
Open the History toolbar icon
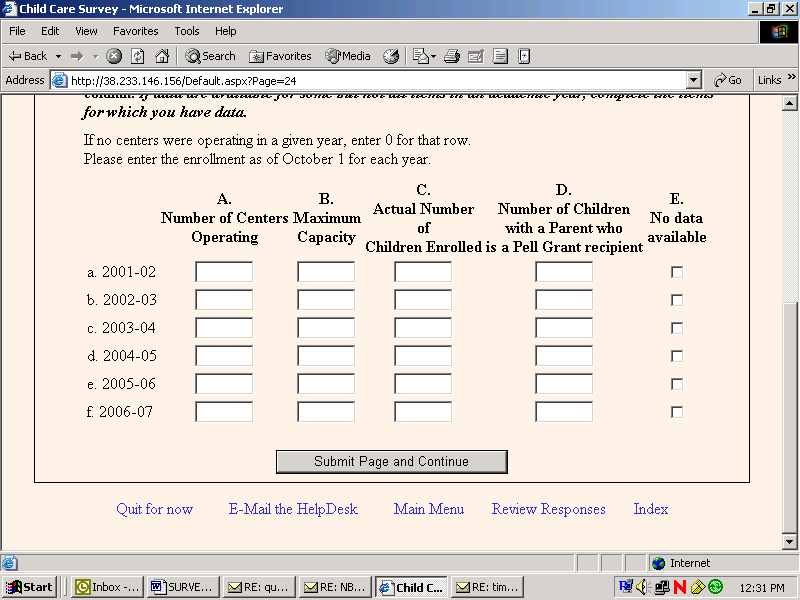pos(391,56)
